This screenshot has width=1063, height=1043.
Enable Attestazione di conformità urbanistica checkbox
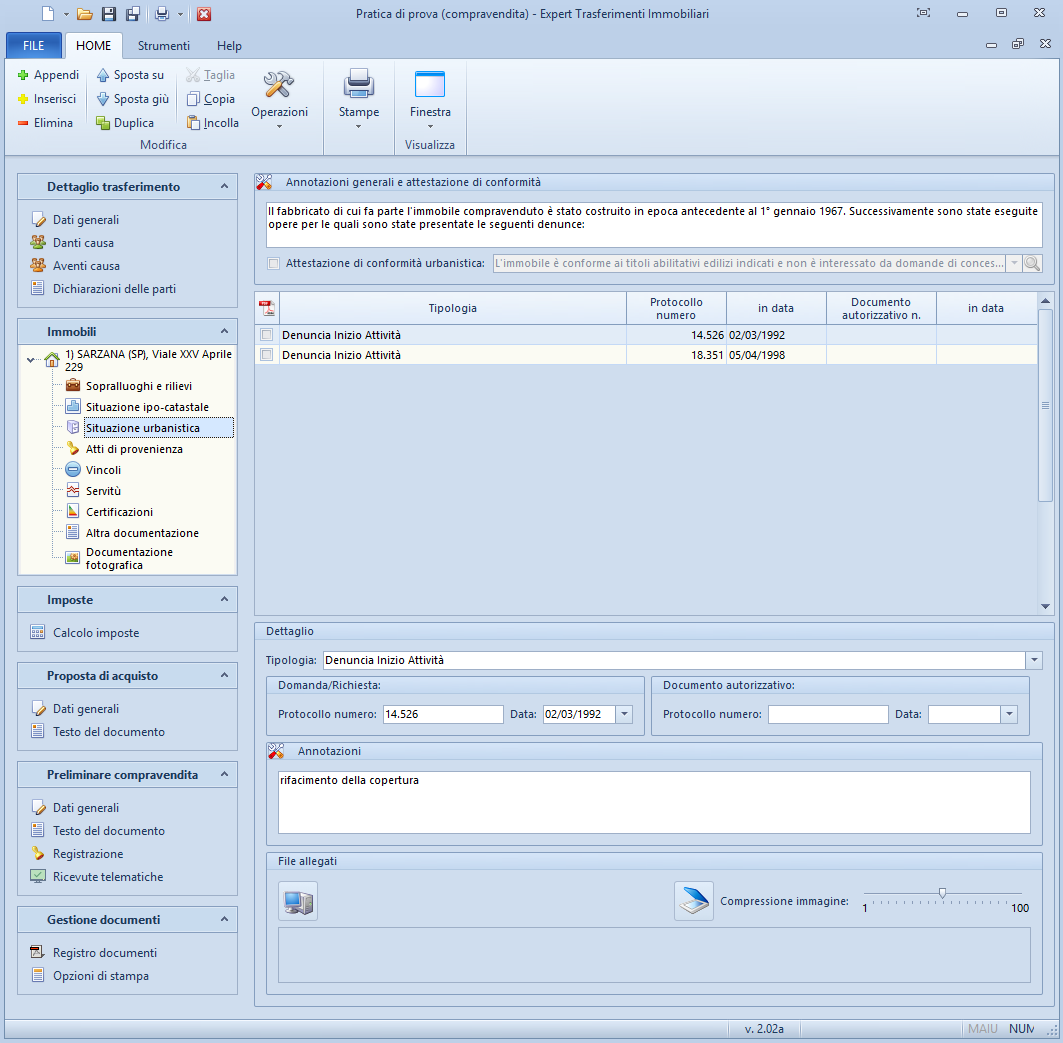tap(274, 264)
